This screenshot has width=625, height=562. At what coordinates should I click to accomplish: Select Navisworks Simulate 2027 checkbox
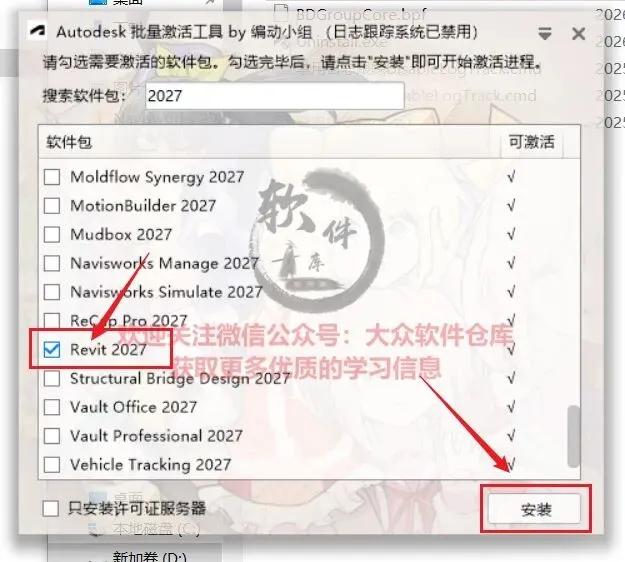pyautogui.click(x=52, y=292)
